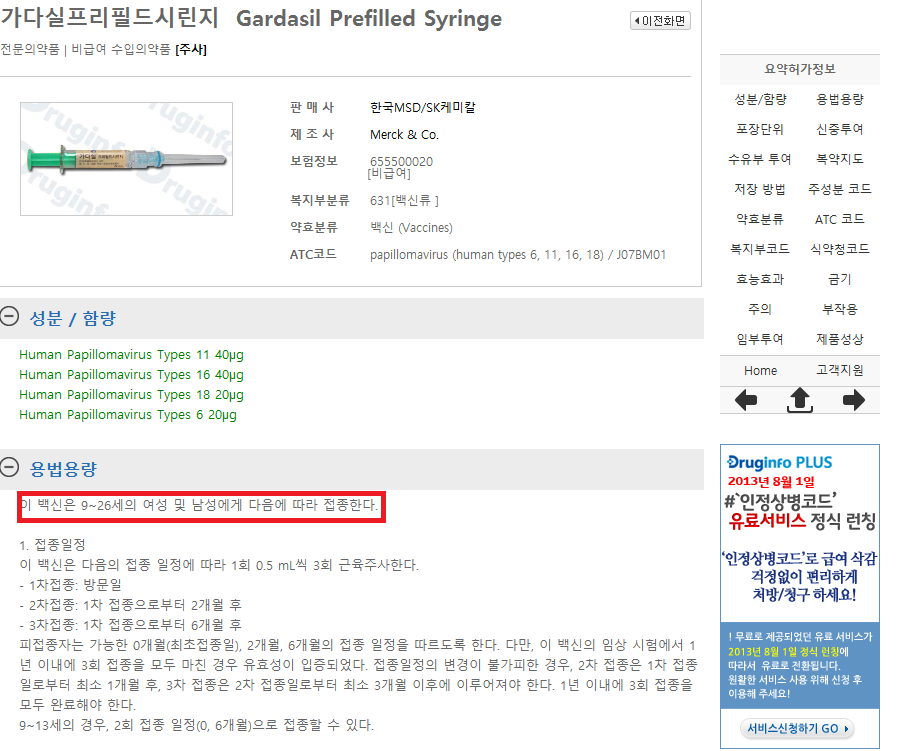Click the '- 2차접종' schedule line
Viewport: 904px width, 751px height.
[x=130, y=605]
